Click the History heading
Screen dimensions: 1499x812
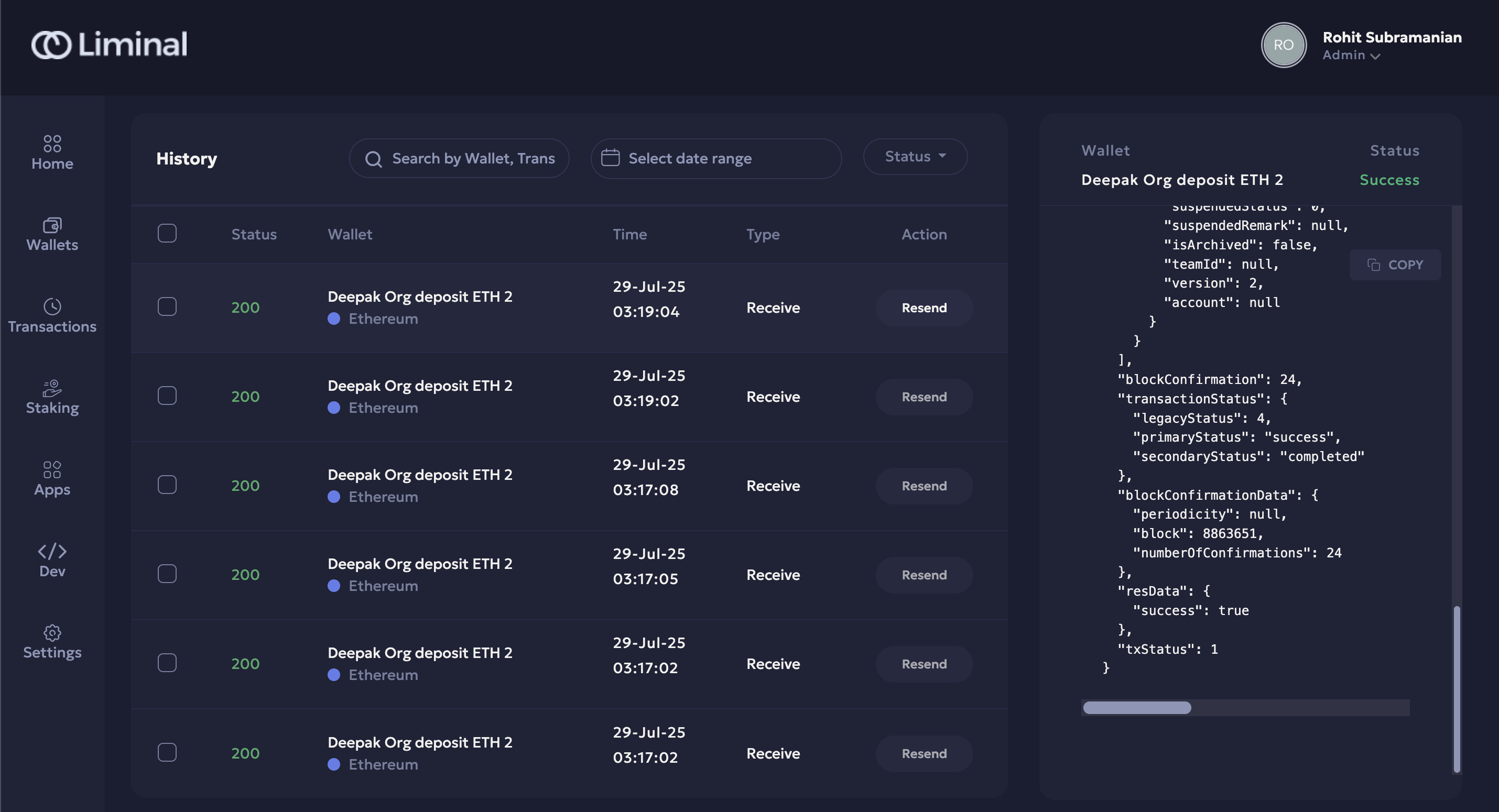click(187, 159)
